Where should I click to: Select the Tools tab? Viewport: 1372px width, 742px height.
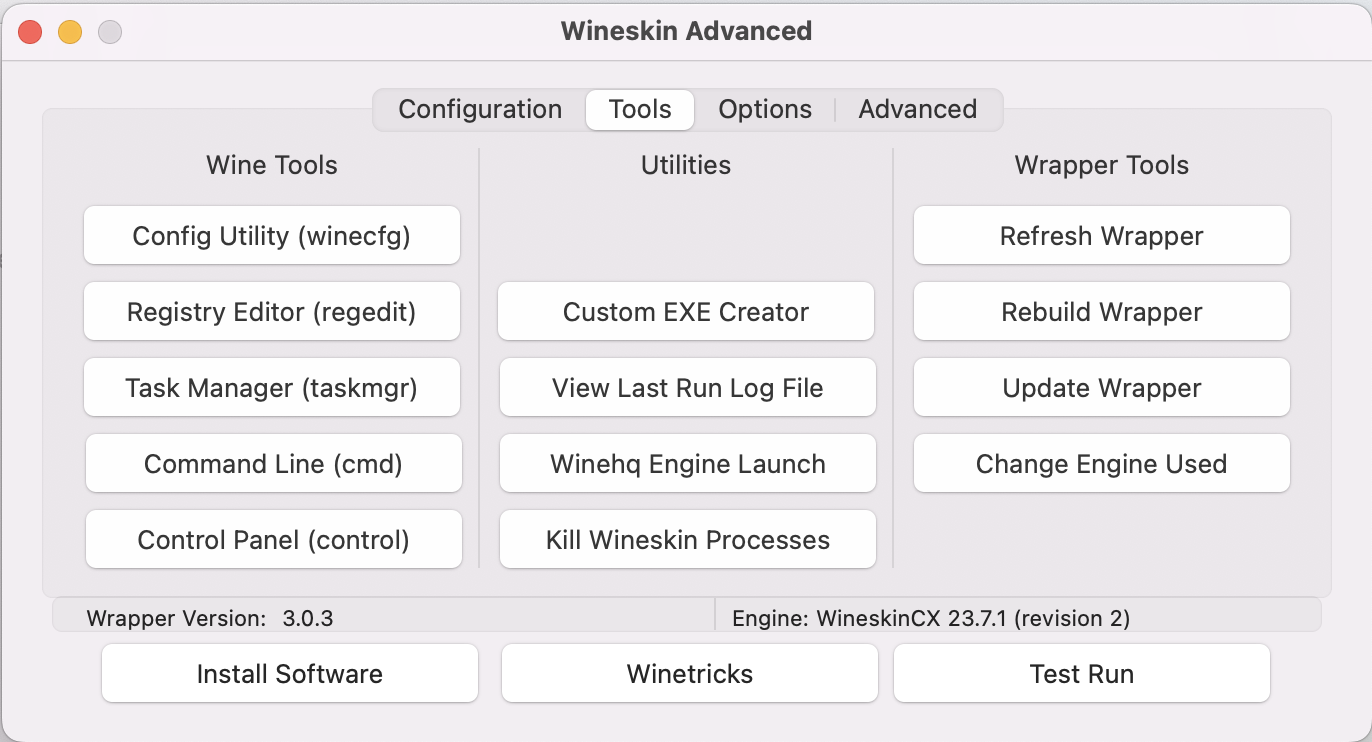click(640, 109)
